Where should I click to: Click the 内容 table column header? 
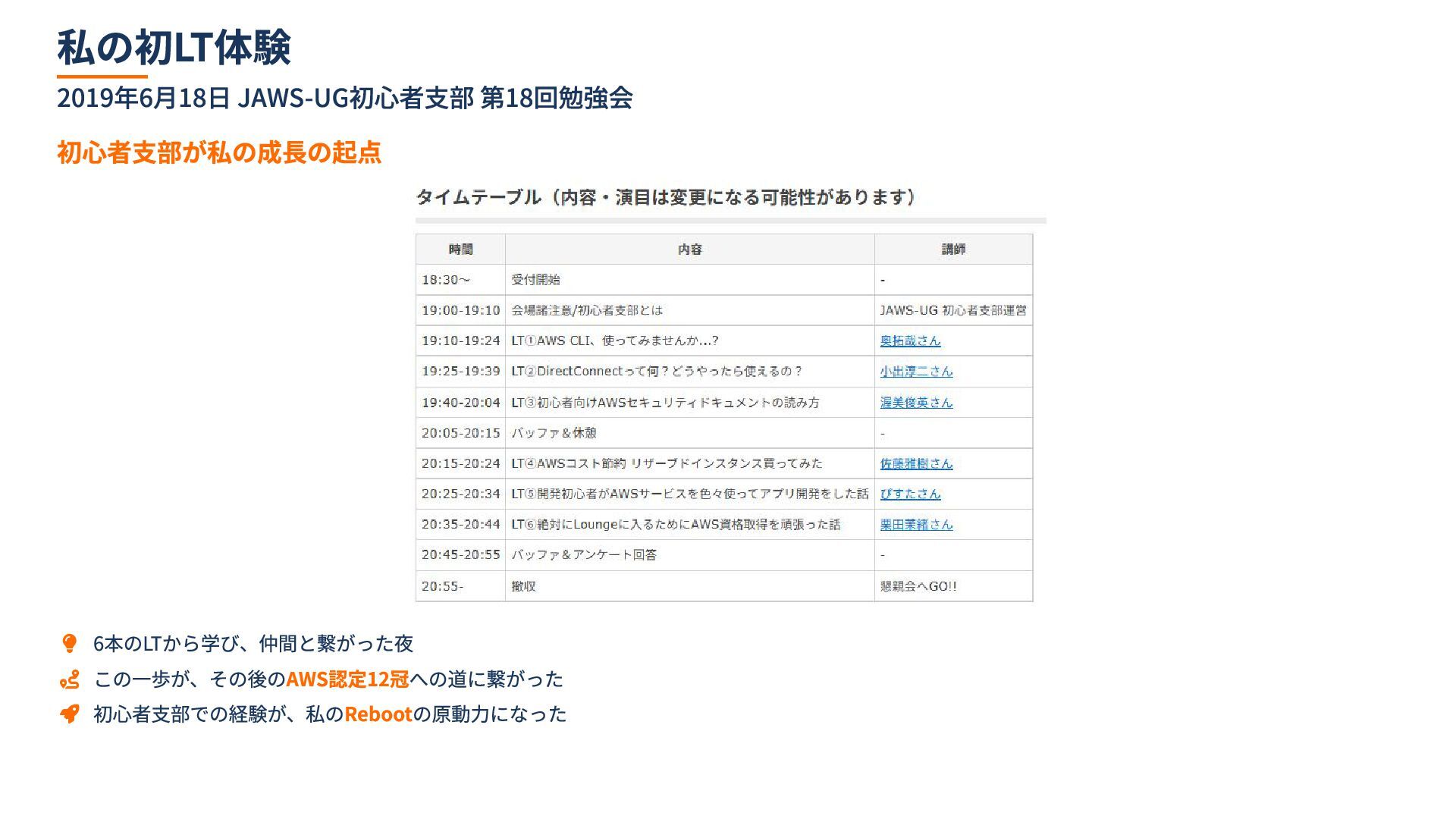(689, 249)
